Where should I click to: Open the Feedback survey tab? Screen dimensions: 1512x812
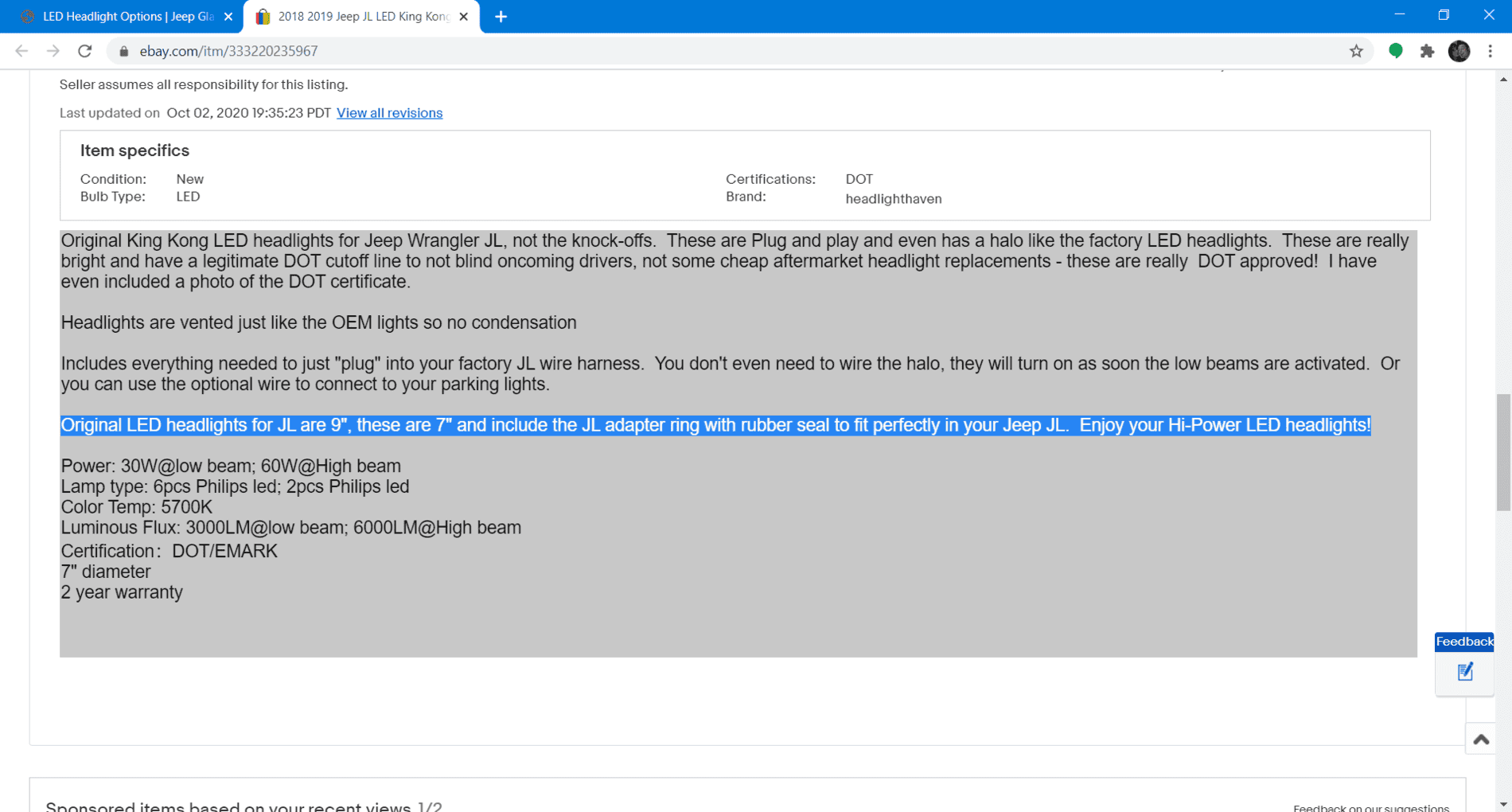coord(1464,642)
